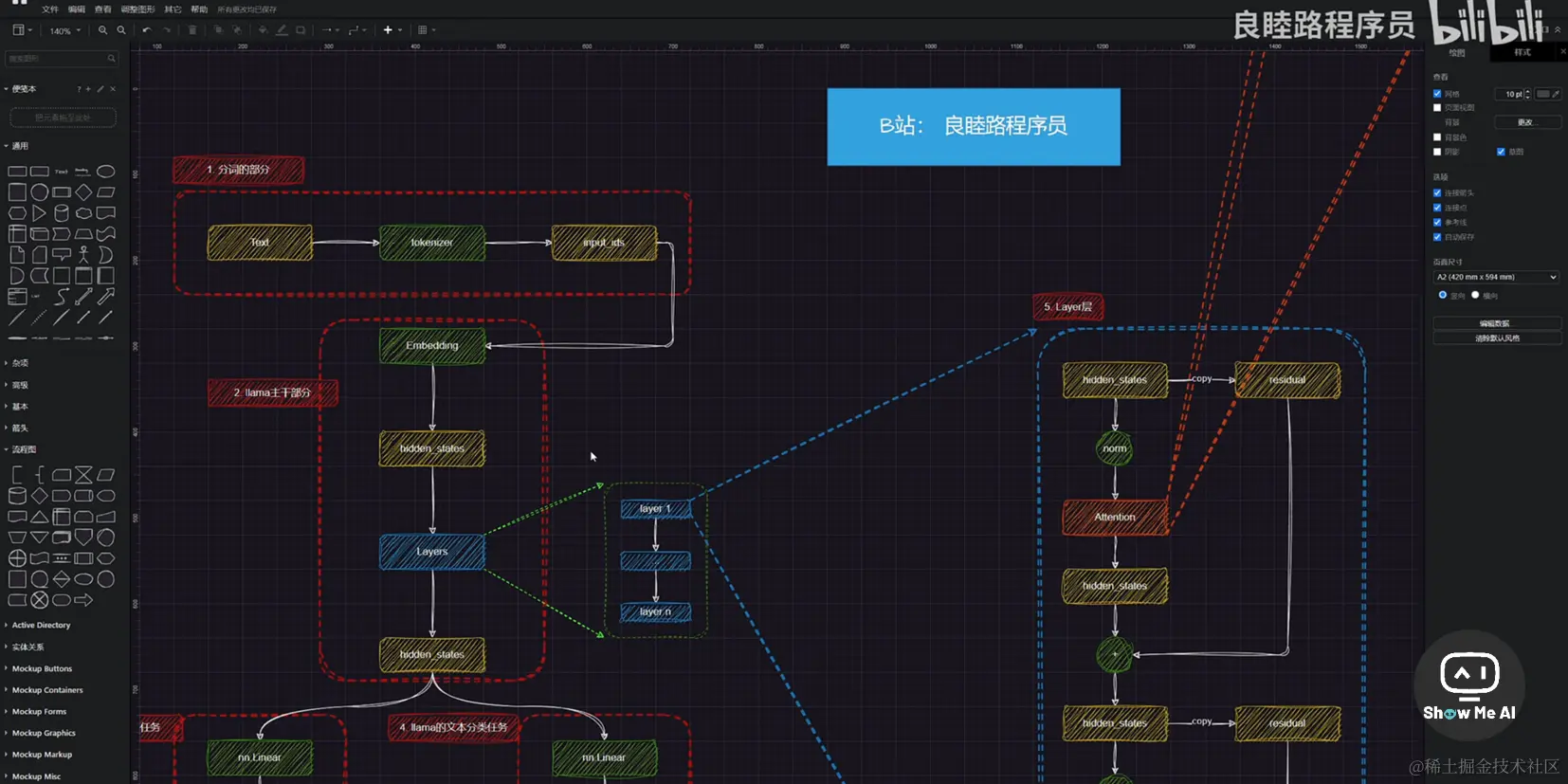Toggle the 自动保存 autosave checkbox
Screen dimensions: 1568x784
pyautogui.click(x=1437, y=237)
